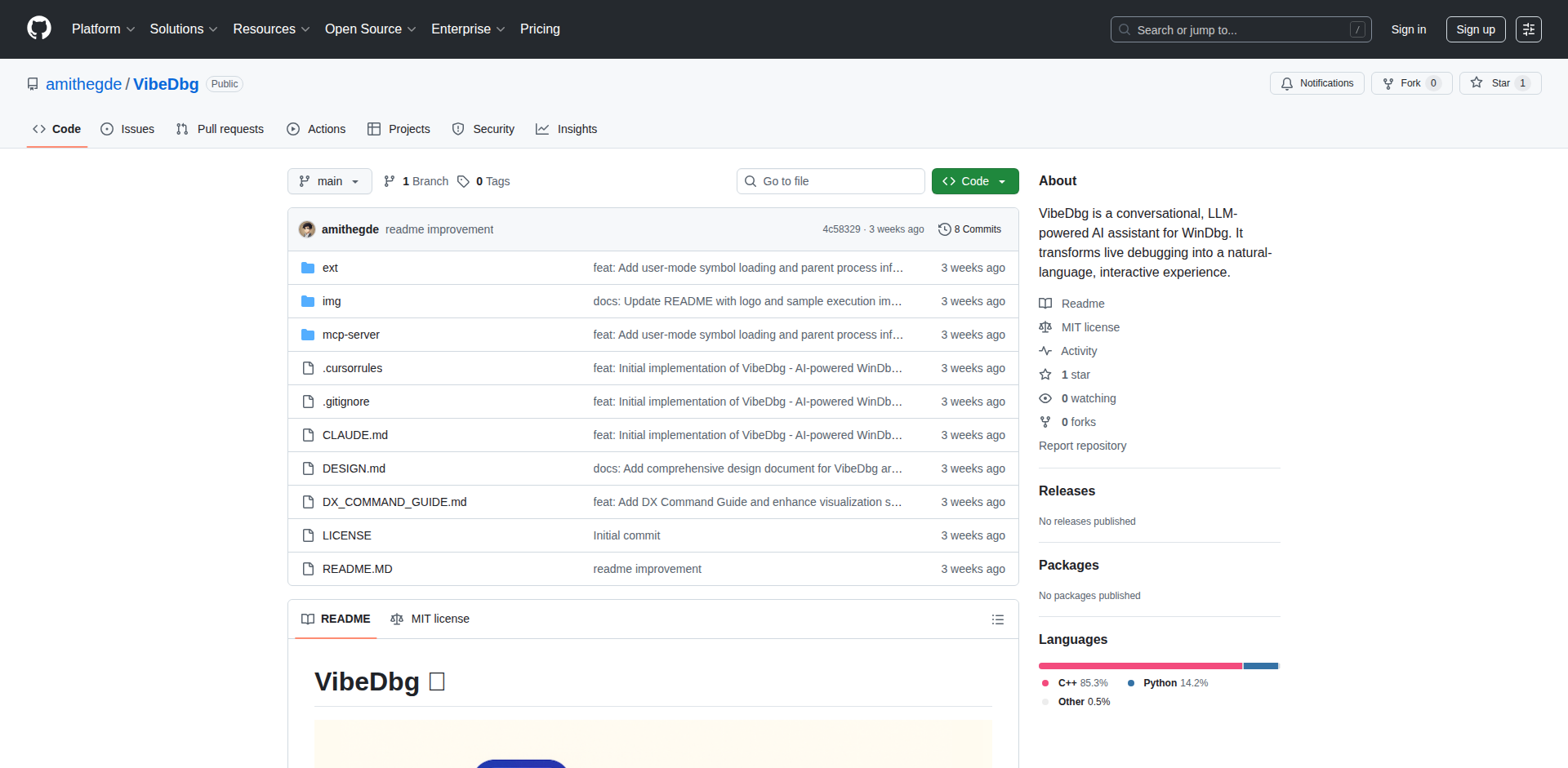The image size is (1568, 768).
Task: Fork the repository with Fork button
Action: [x=1411, y=83]
